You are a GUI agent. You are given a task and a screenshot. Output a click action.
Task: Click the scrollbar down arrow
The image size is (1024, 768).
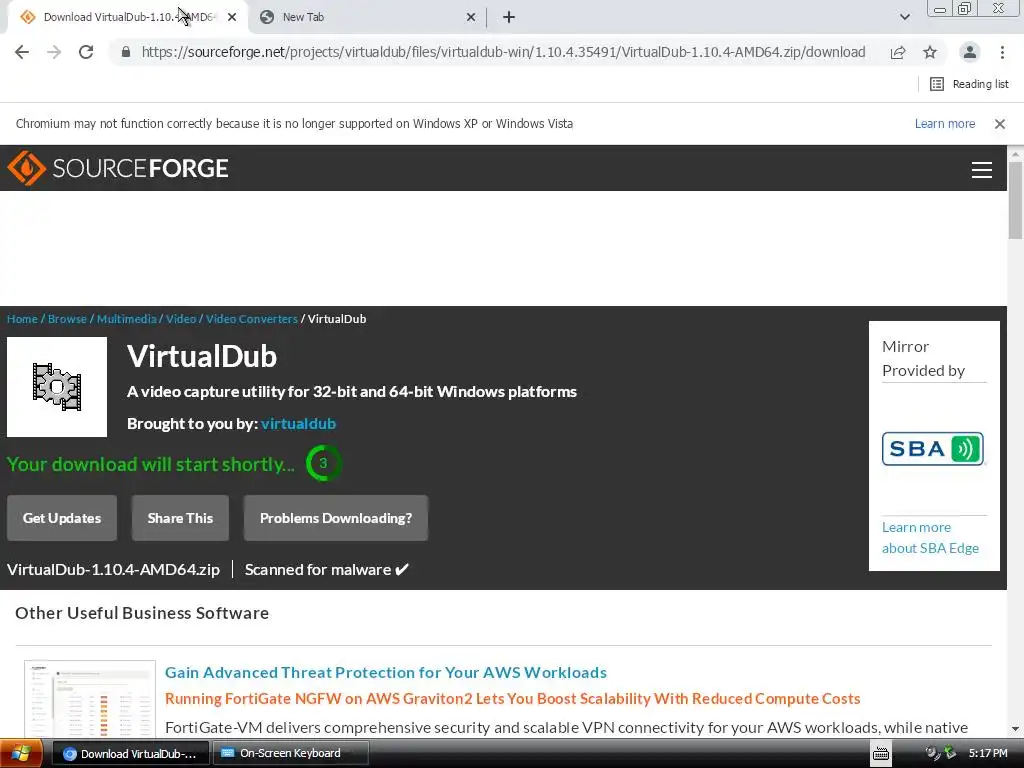tap(1015, 729)
